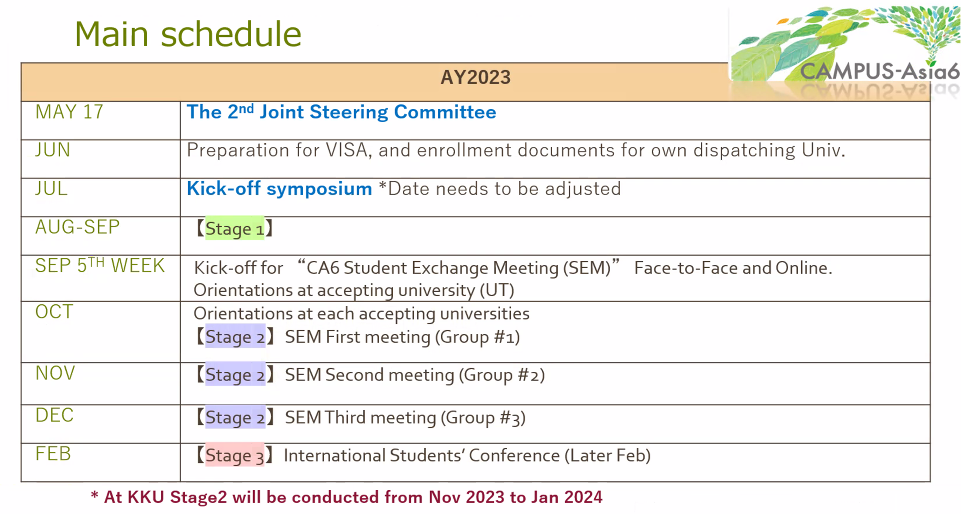
Task: Click the Main schedule title
Action: click(188, 34)
